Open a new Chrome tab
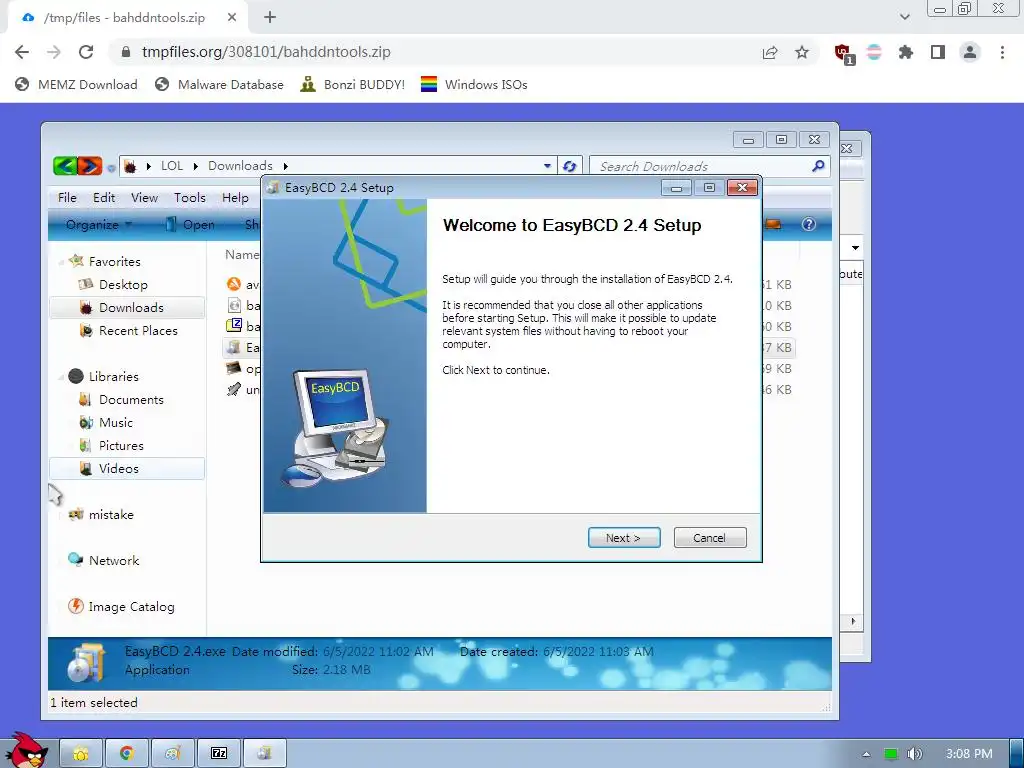Screen dimensions: 1024x768 click(270, 18)
